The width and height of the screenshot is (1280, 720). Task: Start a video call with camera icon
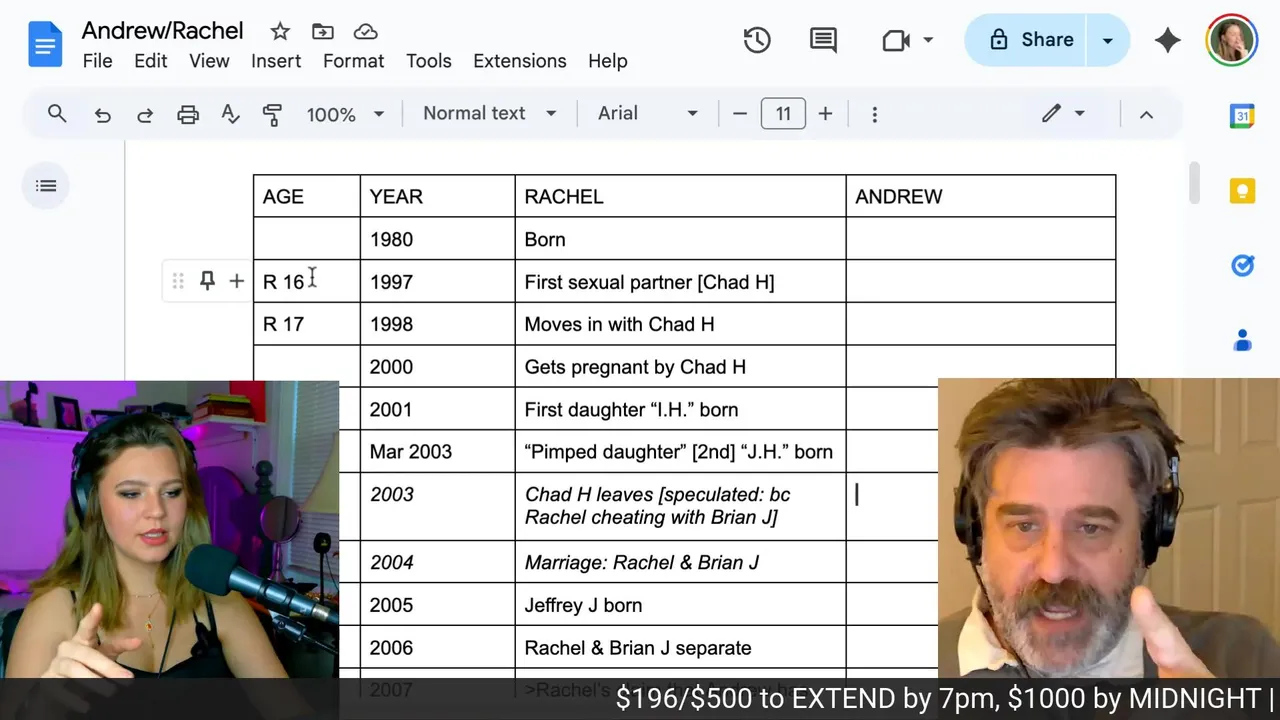(896, 40)
